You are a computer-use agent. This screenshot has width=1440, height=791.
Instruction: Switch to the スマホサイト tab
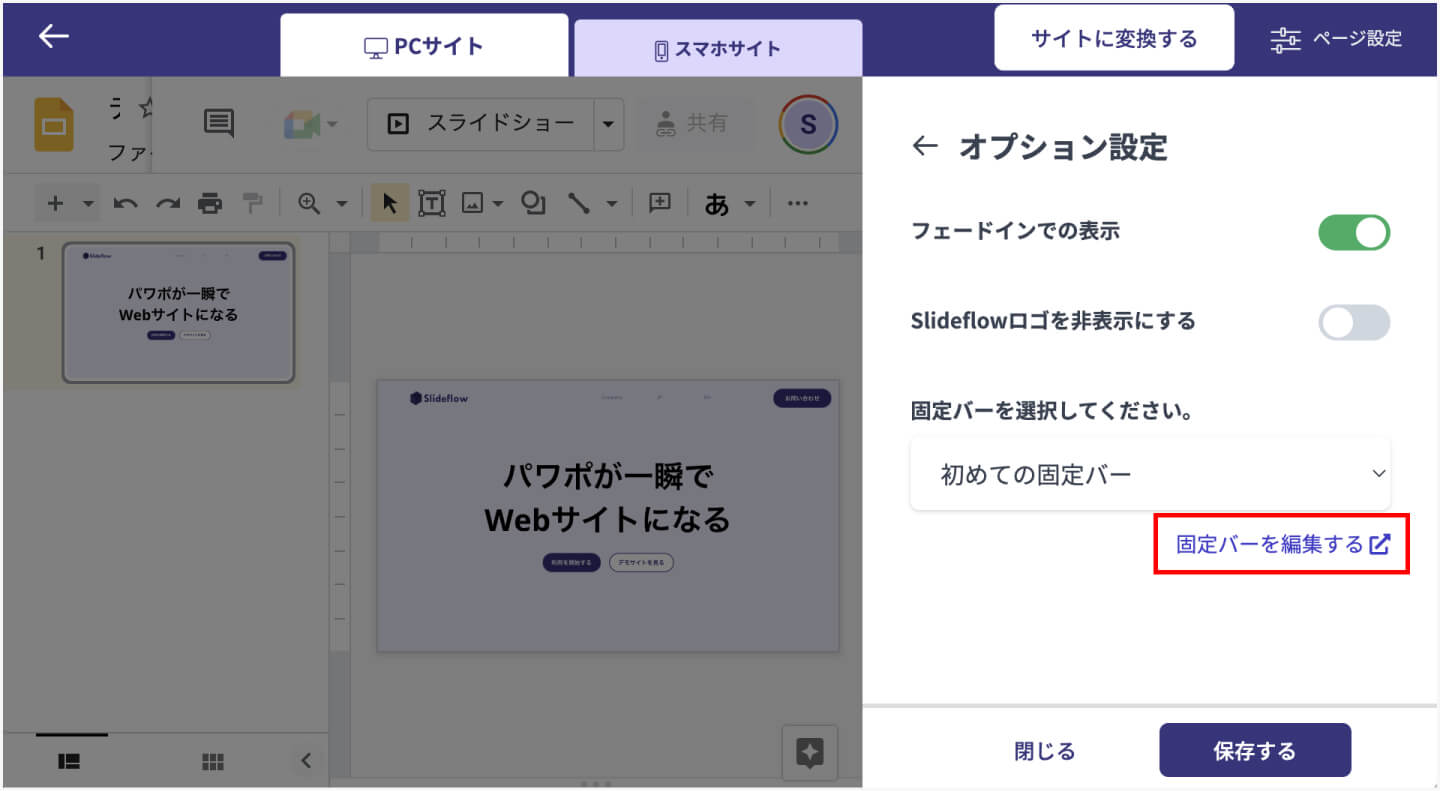[717, 48]
